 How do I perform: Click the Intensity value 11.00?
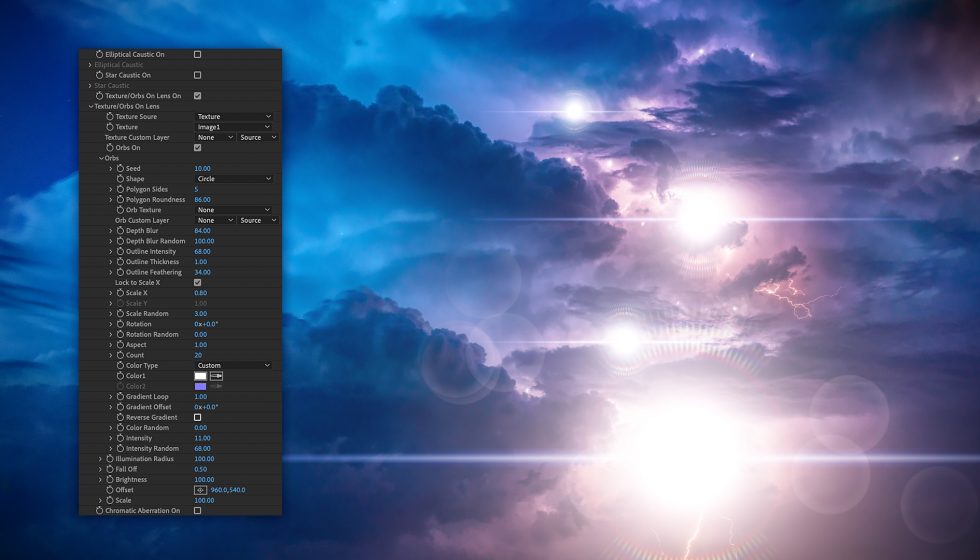pos(202,438)
